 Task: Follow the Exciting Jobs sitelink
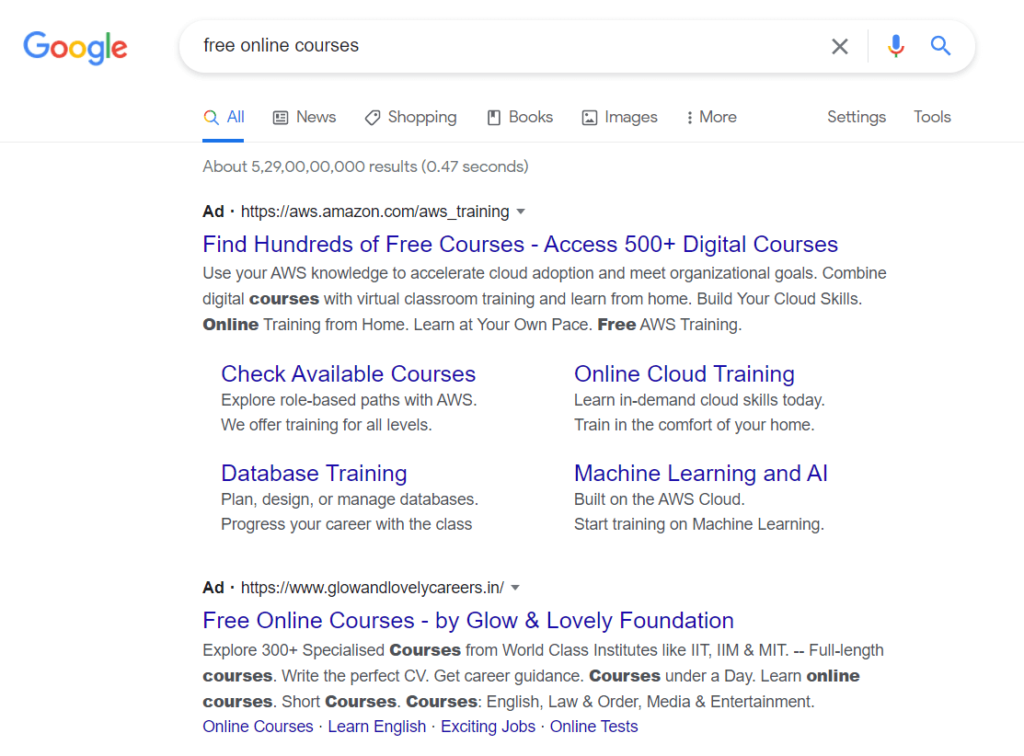click(488, 727)
